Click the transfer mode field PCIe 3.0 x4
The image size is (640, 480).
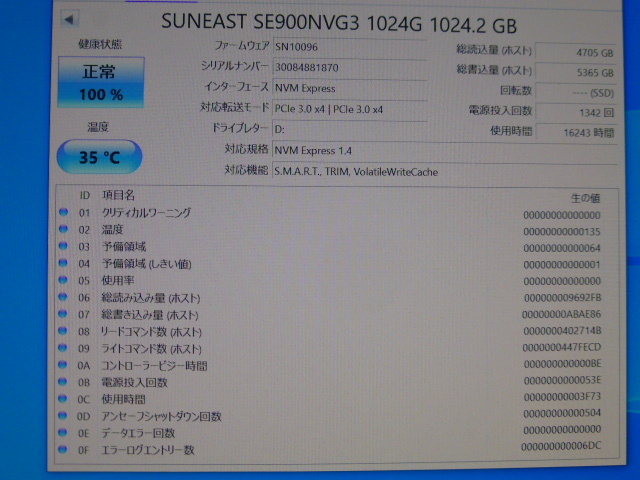pyautogui.click(x=350, y=109)
